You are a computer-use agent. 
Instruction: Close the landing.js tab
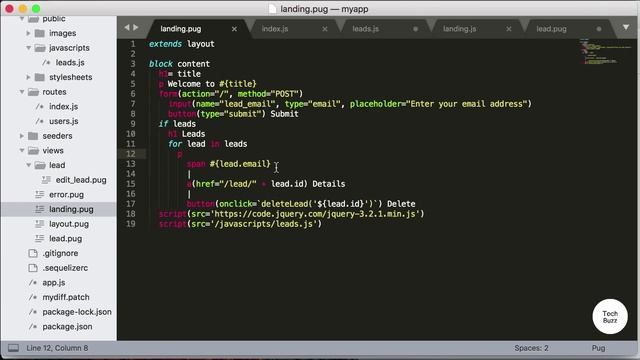(509, 29)
